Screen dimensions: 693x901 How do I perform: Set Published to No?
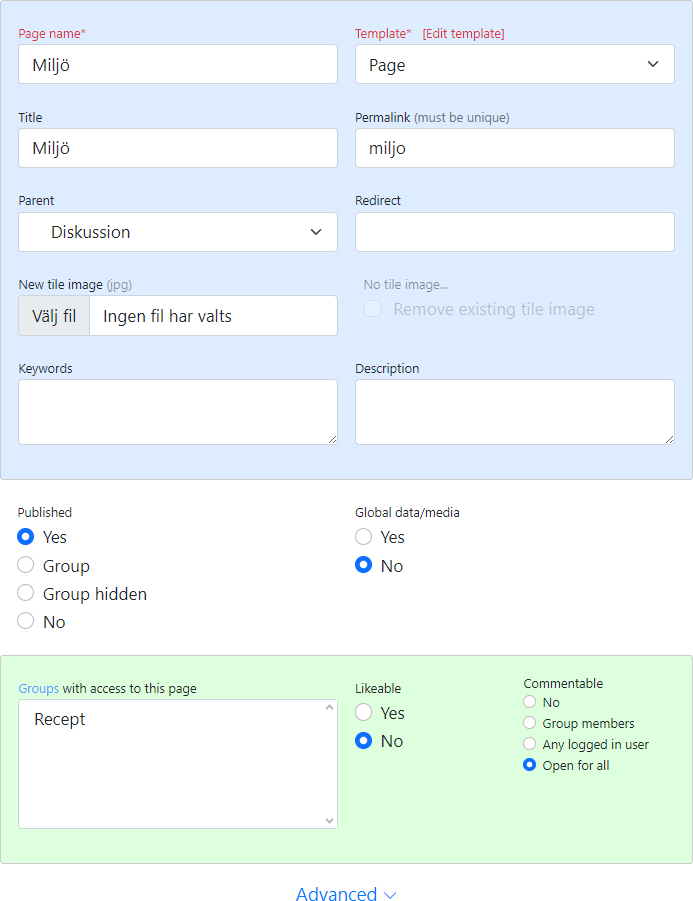click(26, 622)
